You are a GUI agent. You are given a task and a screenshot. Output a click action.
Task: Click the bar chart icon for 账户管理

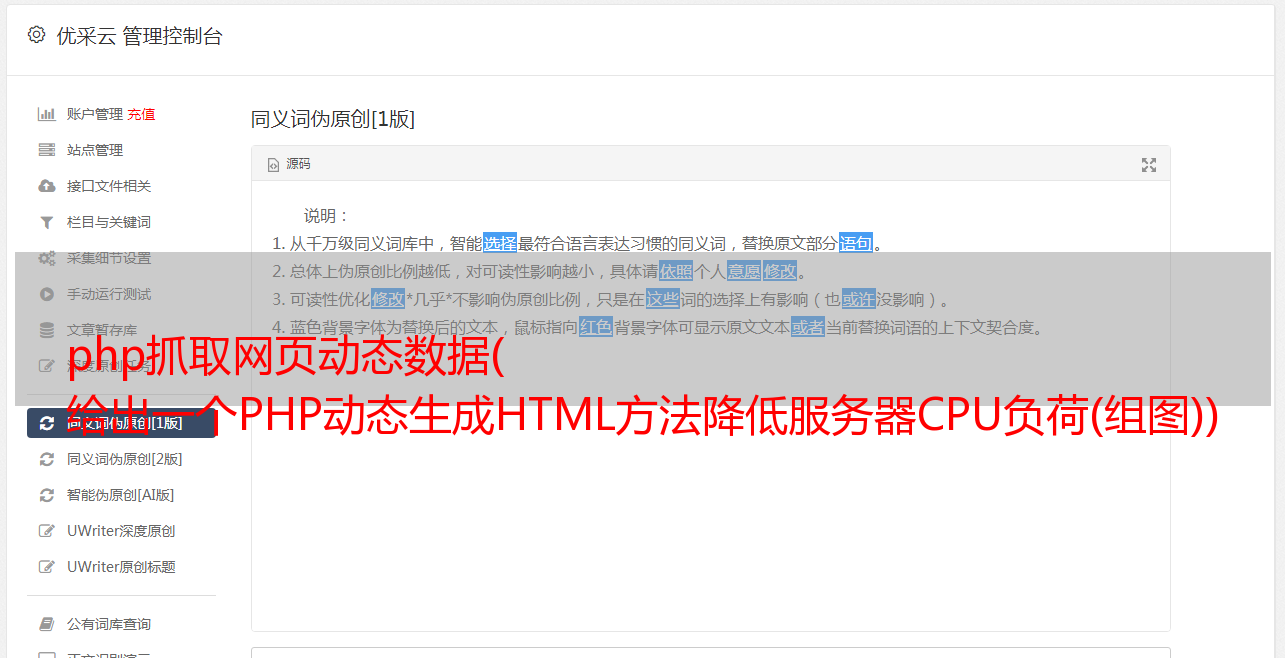pos(46,114)
